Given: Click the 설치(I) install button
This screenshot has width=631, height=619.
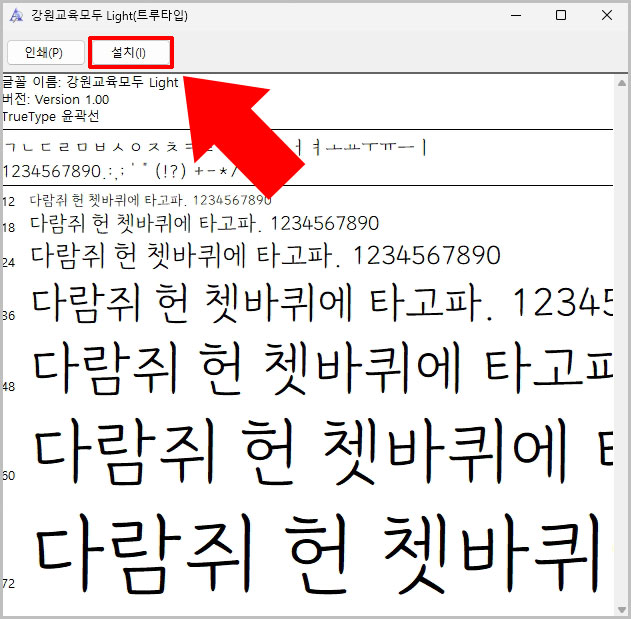Looking at the screenshot, I should 131,52.
